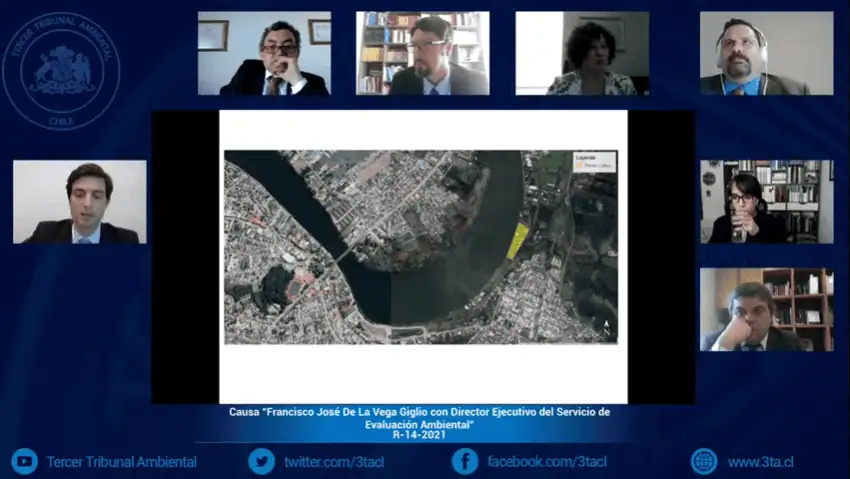Open the twitter.com/3tacl link
The width and height of the screenshot is (850, 479).
[330, 462]
